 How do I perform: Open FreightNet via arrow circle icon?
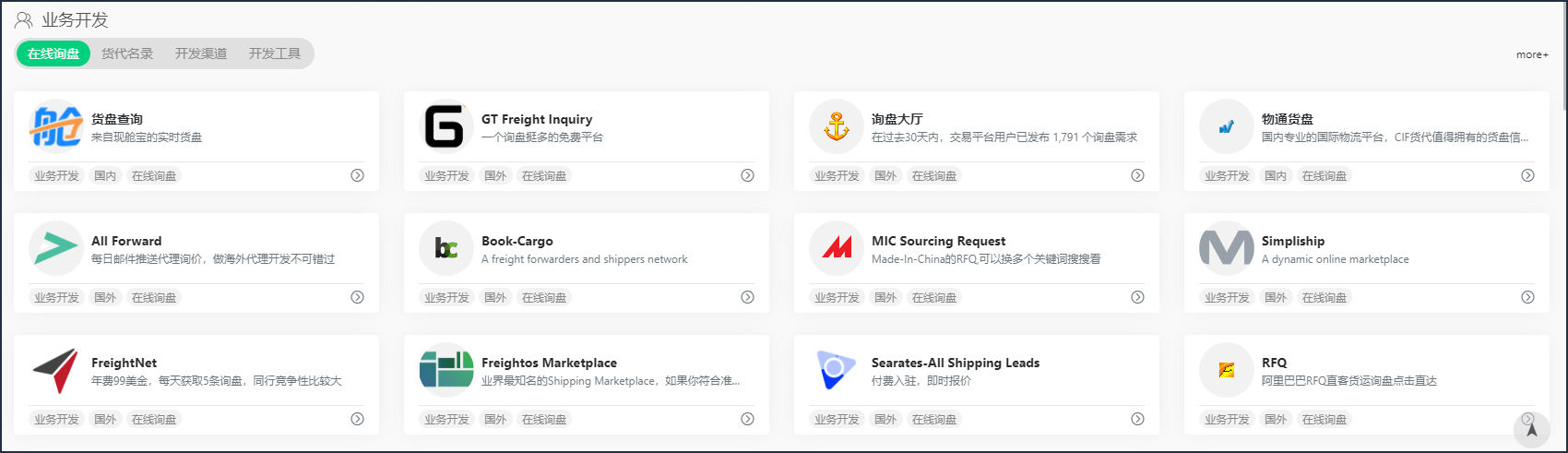357,419
